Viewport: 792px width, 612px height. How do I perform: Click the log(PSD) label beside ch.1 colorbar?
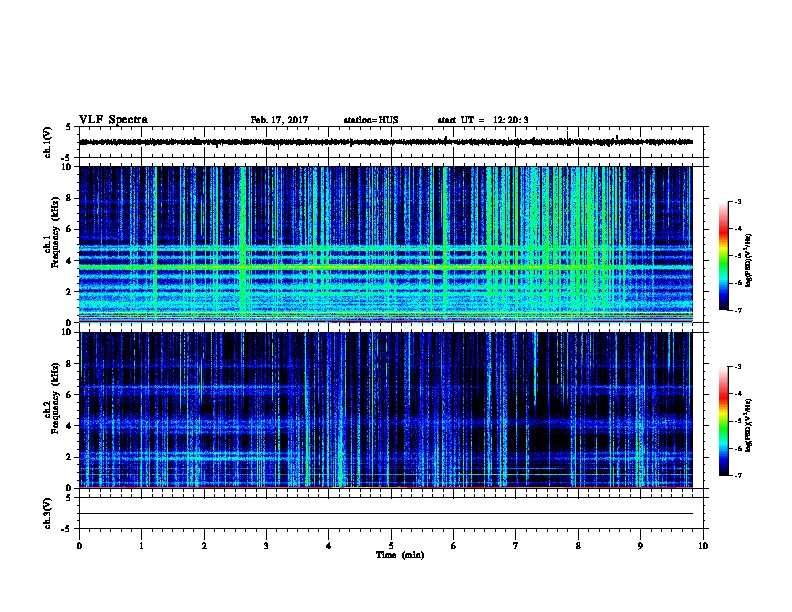(x=748, y=260)
